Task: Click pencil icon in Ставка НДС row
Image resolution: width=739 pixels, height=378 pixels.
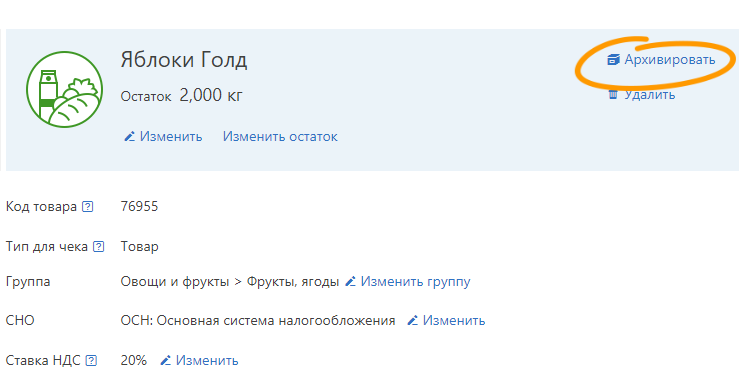Action: click(165, 361)
